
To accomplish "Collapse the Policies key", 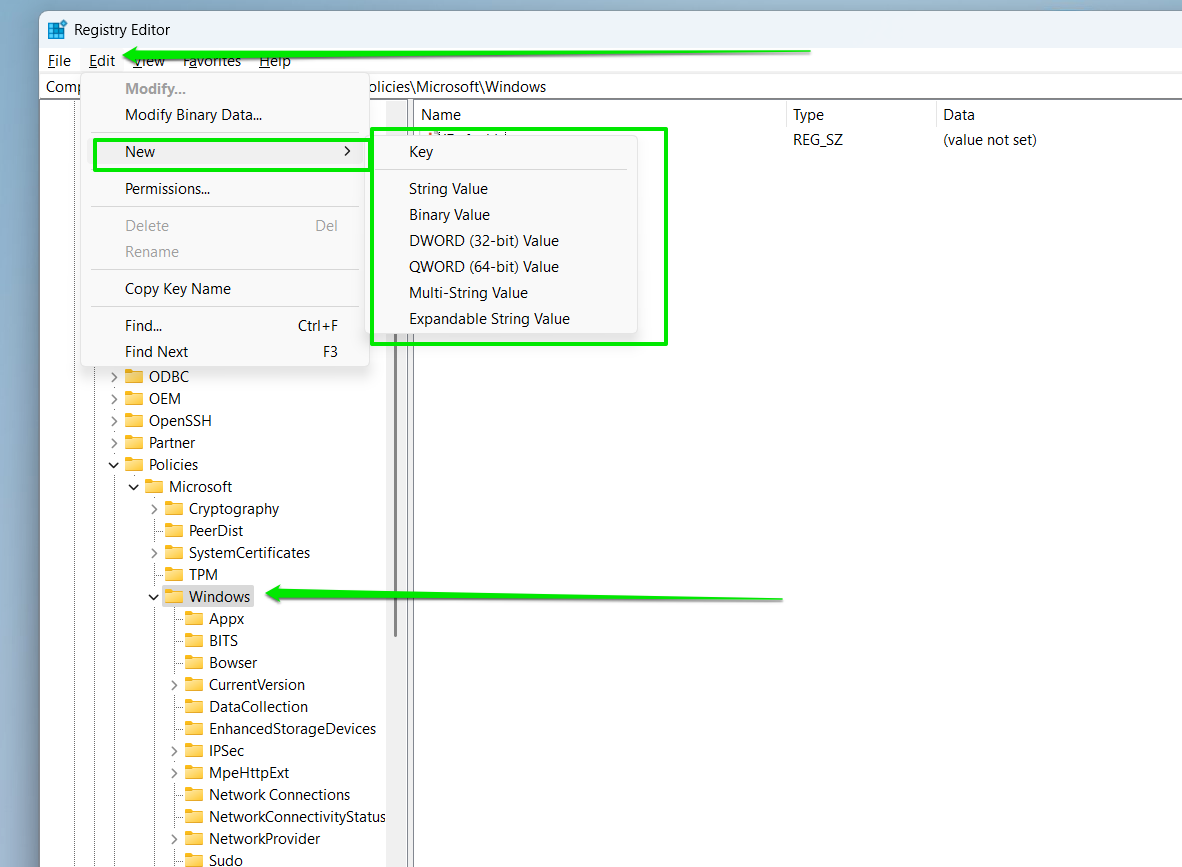I will tap(114, 465).
